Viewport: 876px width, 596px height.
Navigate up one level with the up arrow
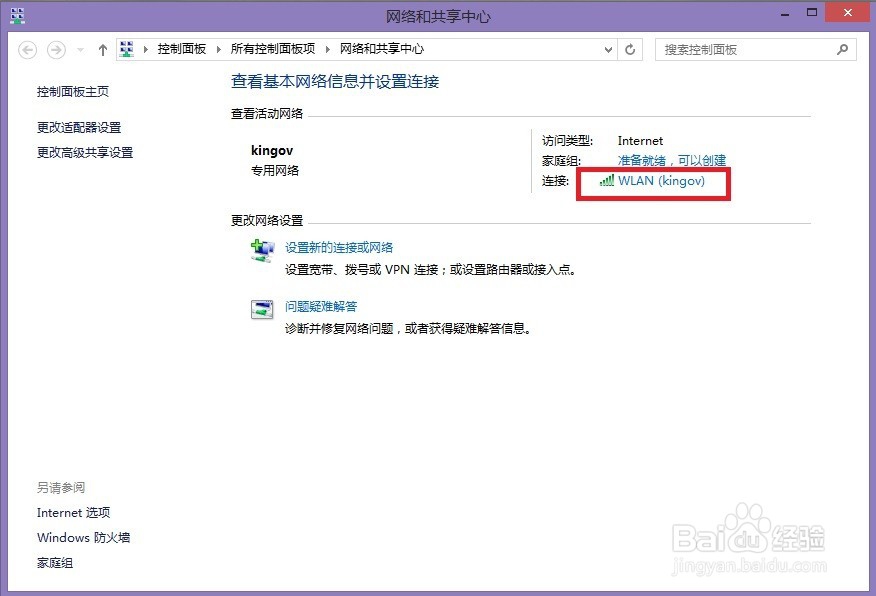click(102, 49)
